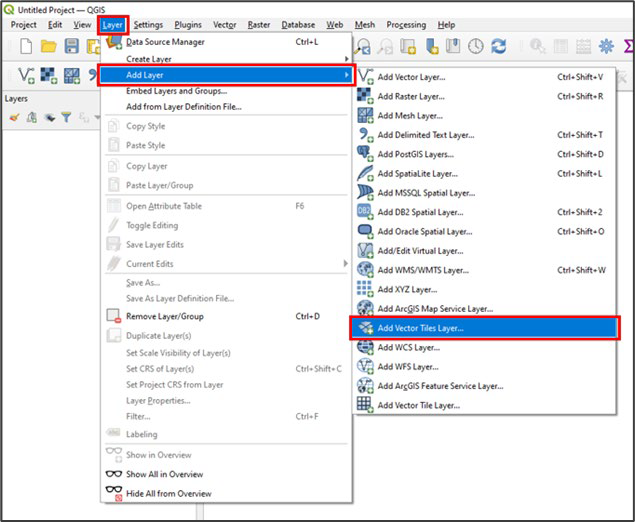
Task: Click the Refresh toolbar icon
Action: click(499, 46)
